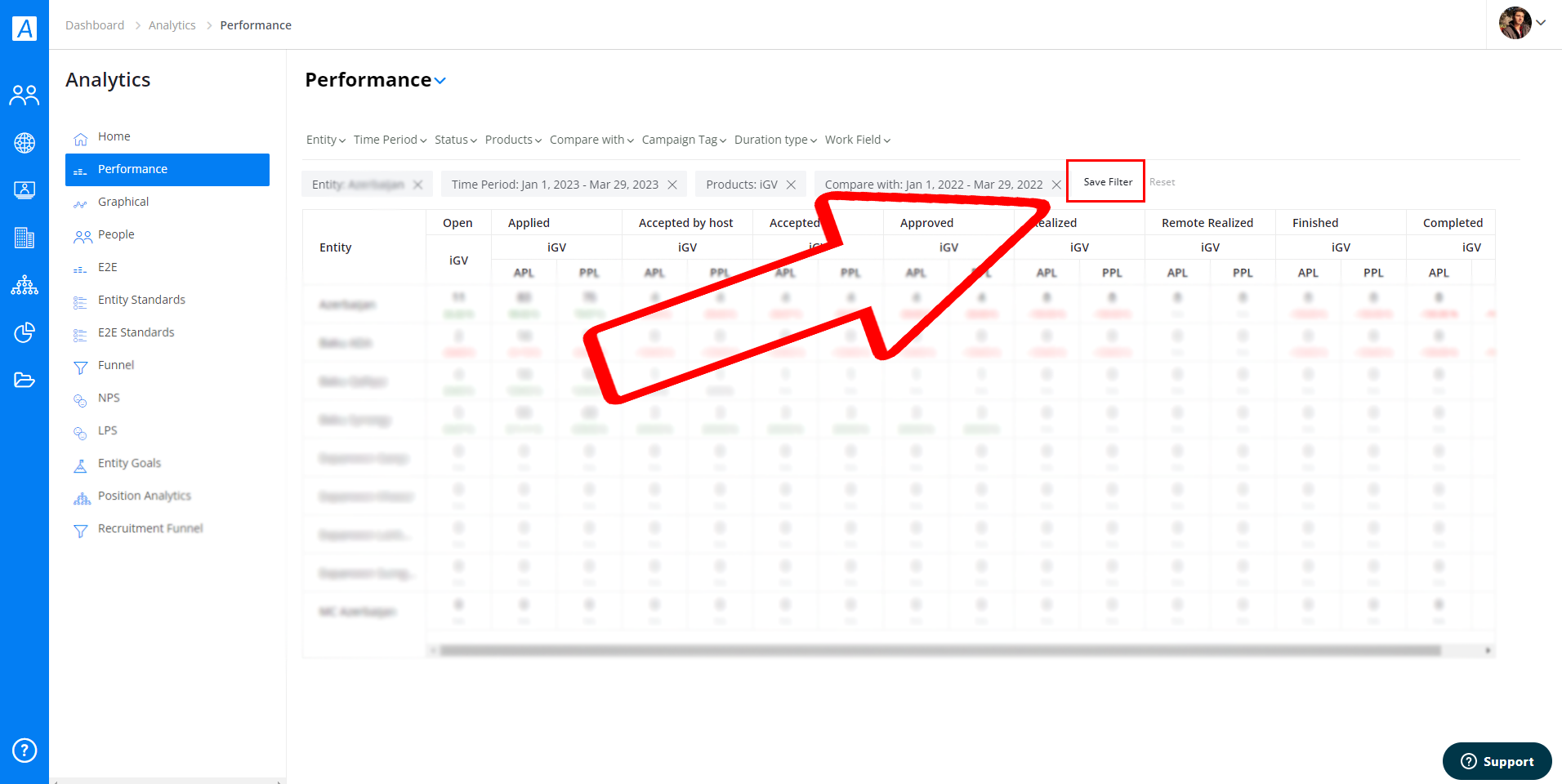
Task: Open help question mark icon
Action: [25, 750]
